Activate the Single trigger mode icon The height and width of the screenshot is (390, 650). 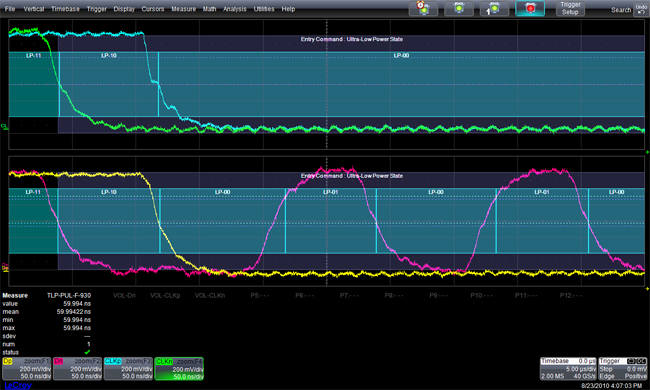(x=494, y=8)
